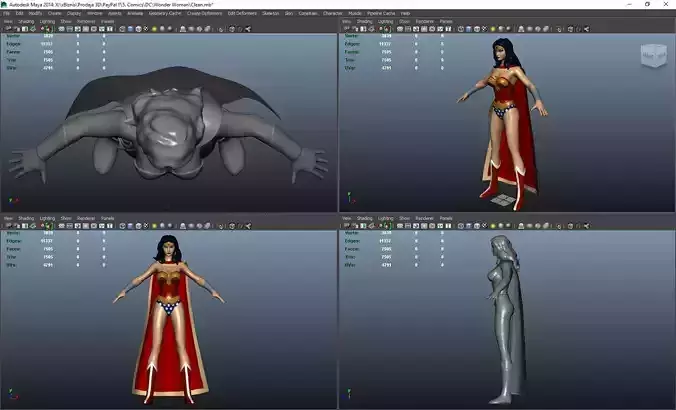Toggle Textured display in colored front-view panel
Image resolution: width=676 pixels, height=410 pixels.
point(146,225)
